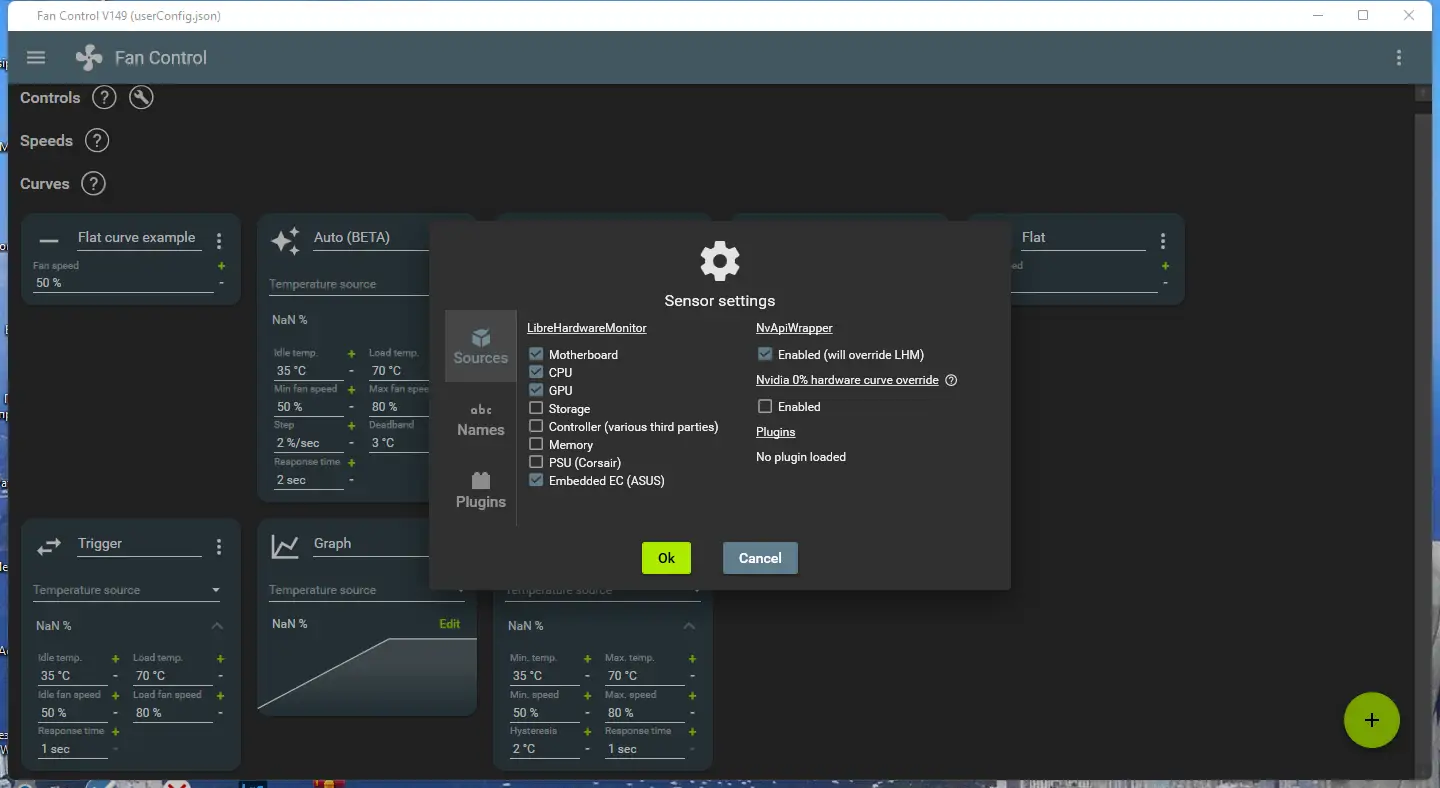The width and height of the screenshot is (1440, 788).
Task: Click help icon beside Controls
Action: (x=104, y=97)
